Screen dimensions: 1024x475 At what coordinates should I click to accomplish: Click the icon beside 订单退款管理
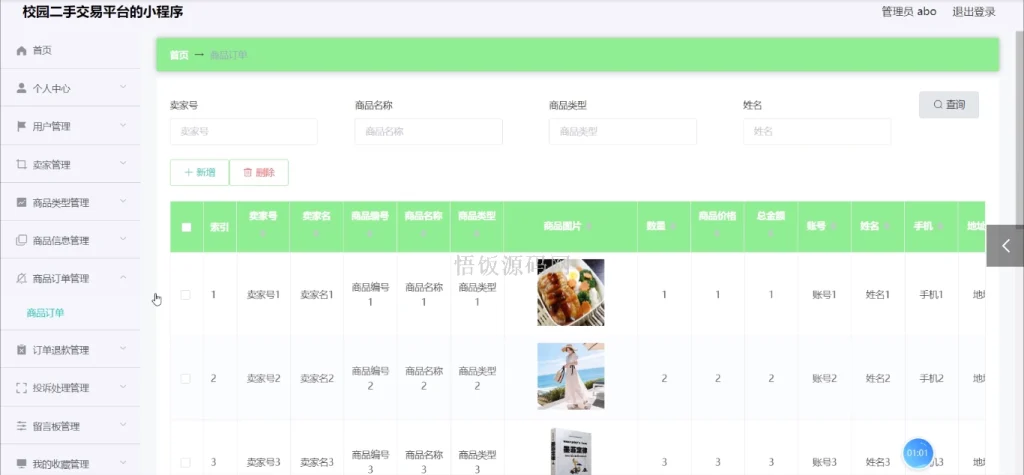click(22, 350)
